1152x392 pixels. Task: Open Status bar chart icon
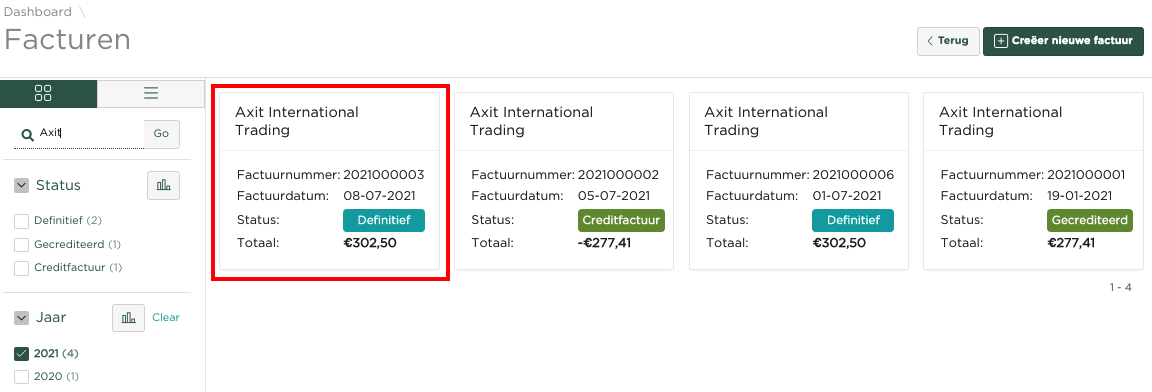click(163, 186)
